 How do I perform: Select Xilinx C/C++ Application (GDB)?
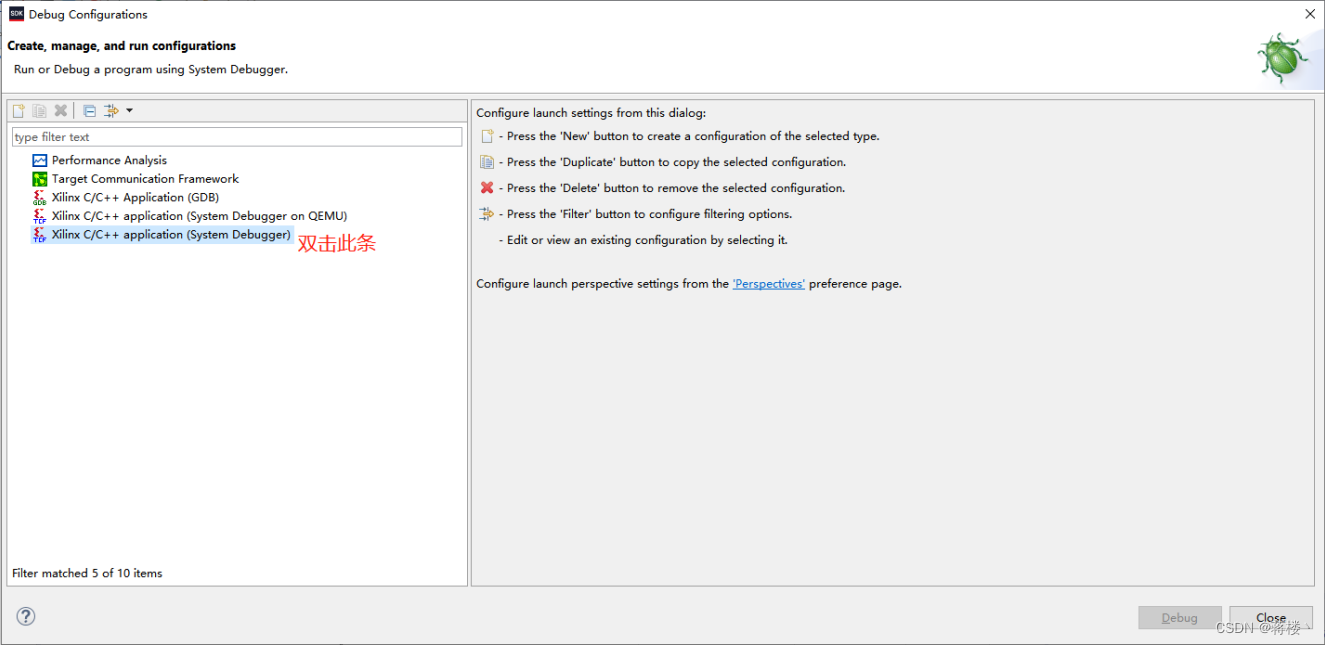click(135, 197)
